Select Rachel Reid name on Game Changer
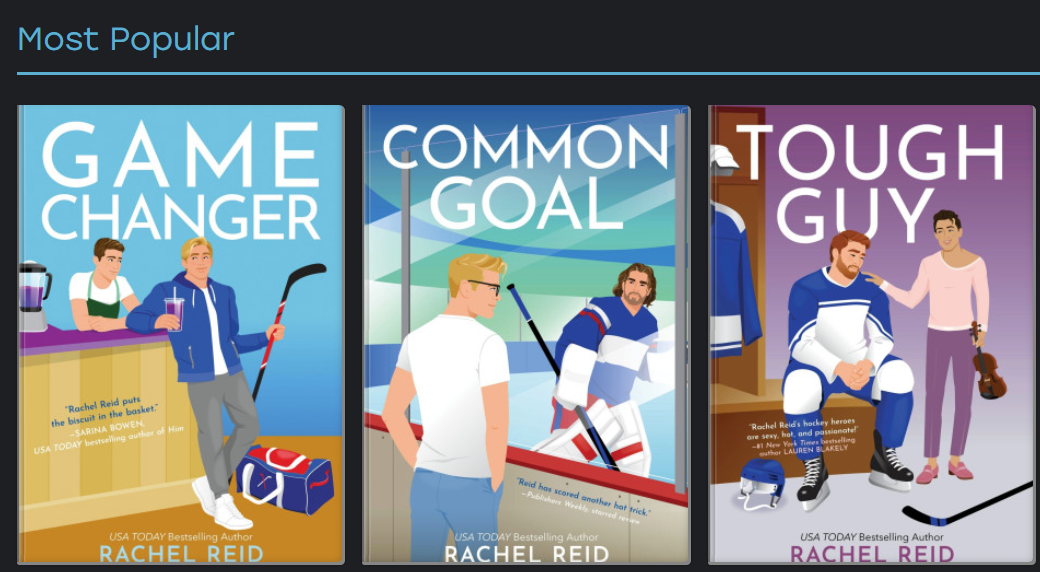Screen dimensions: 1040x572 pos(181,553)
